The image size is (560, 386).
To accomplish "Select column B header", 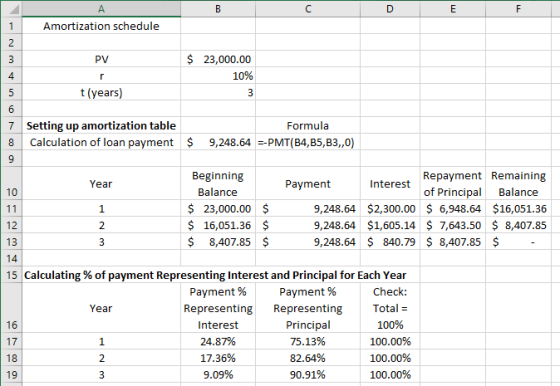I will pyautogui.click(x=218, y=9).
